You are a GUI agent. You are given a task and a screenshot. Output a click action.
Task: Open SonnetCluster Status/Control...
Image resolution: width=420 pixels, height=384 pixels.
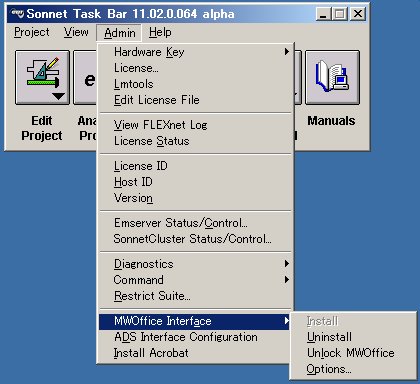point(195,239)
